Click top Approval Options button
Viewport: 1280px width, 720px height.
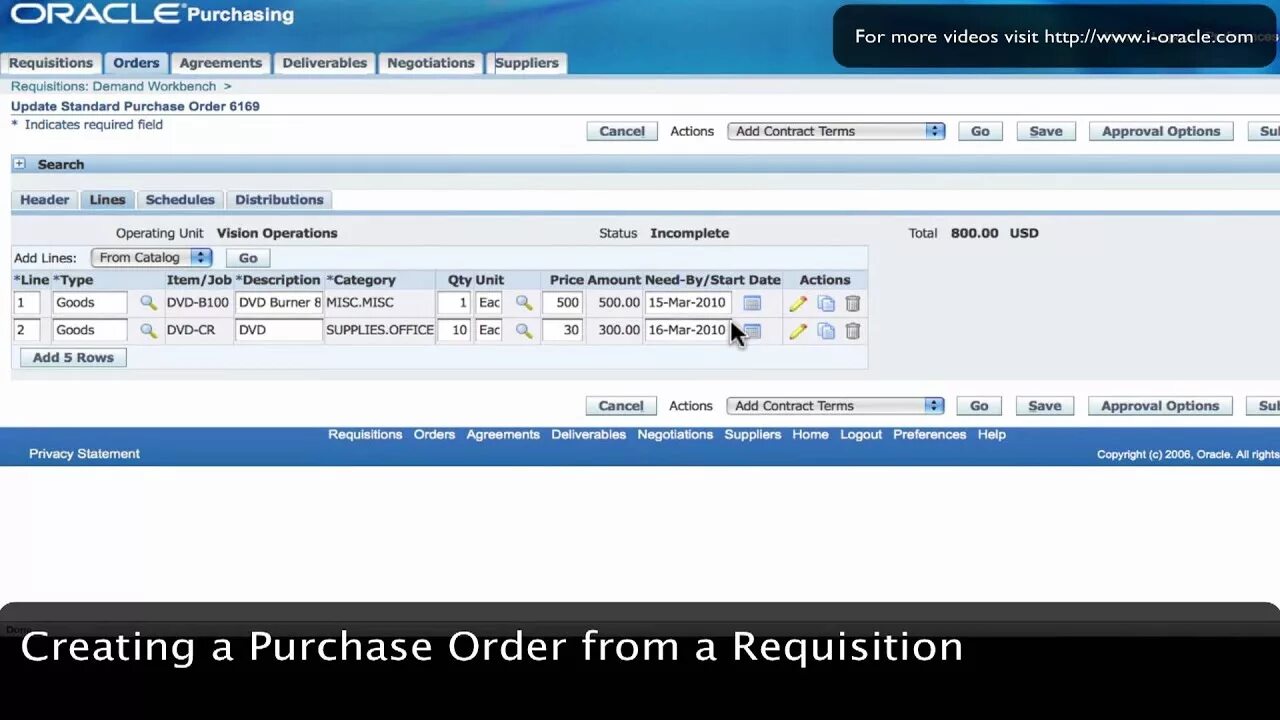[x=1161, y=132]
